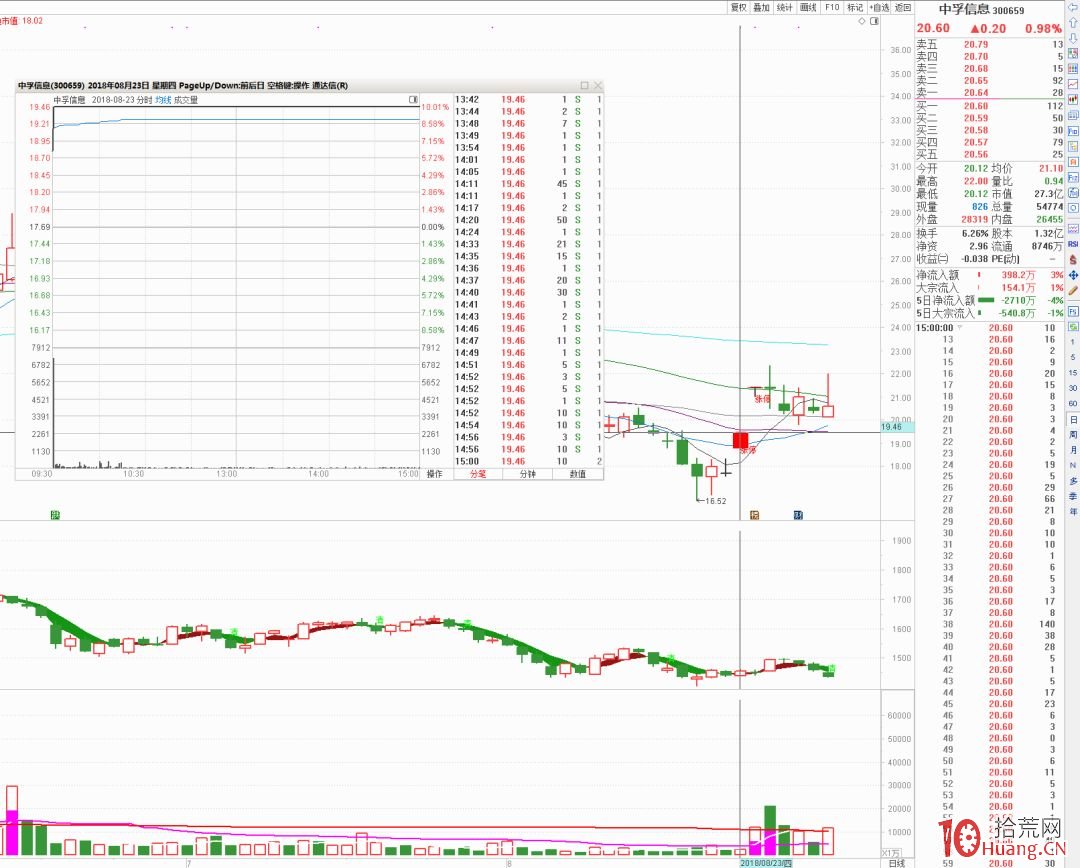
Task: Click the 均线 label in popup header
Action: click(163, 100)
